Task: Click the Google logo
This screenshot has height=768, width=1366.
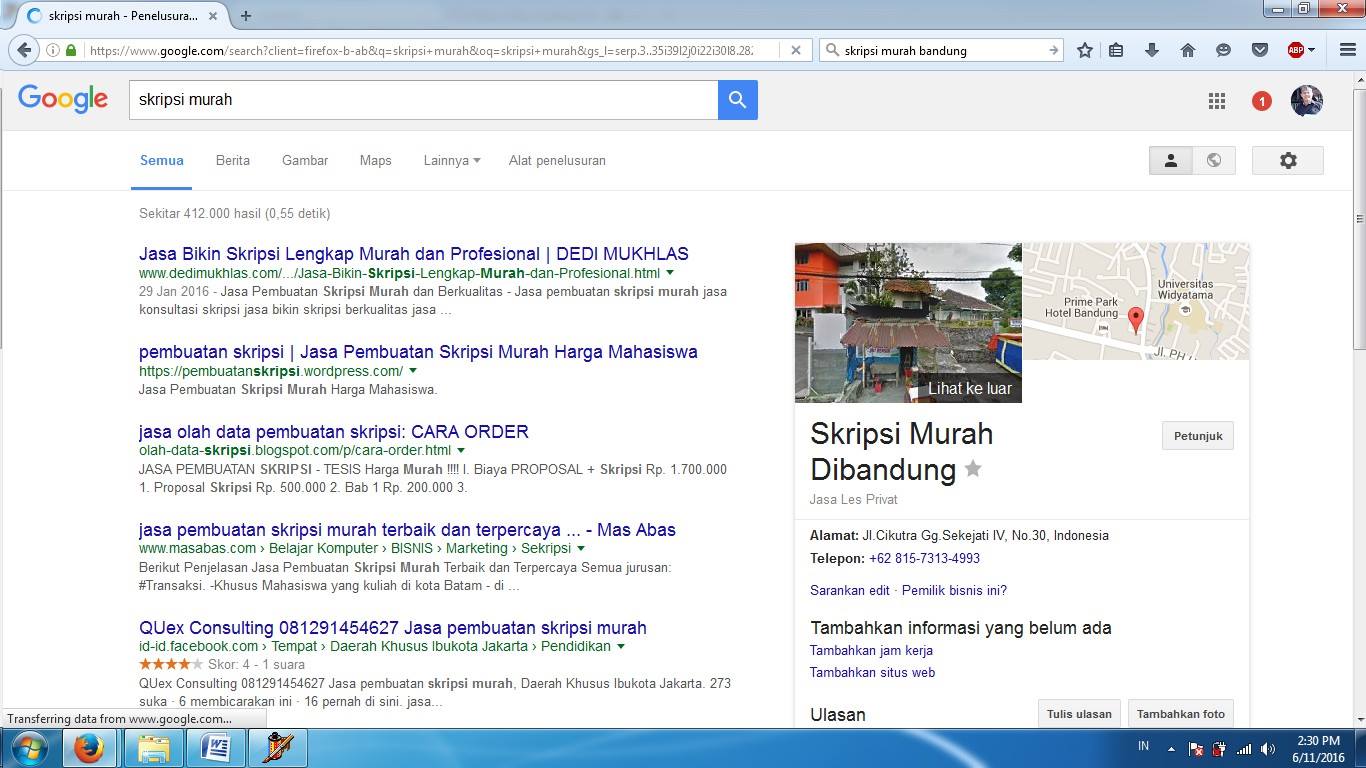Action: point(63,99)
